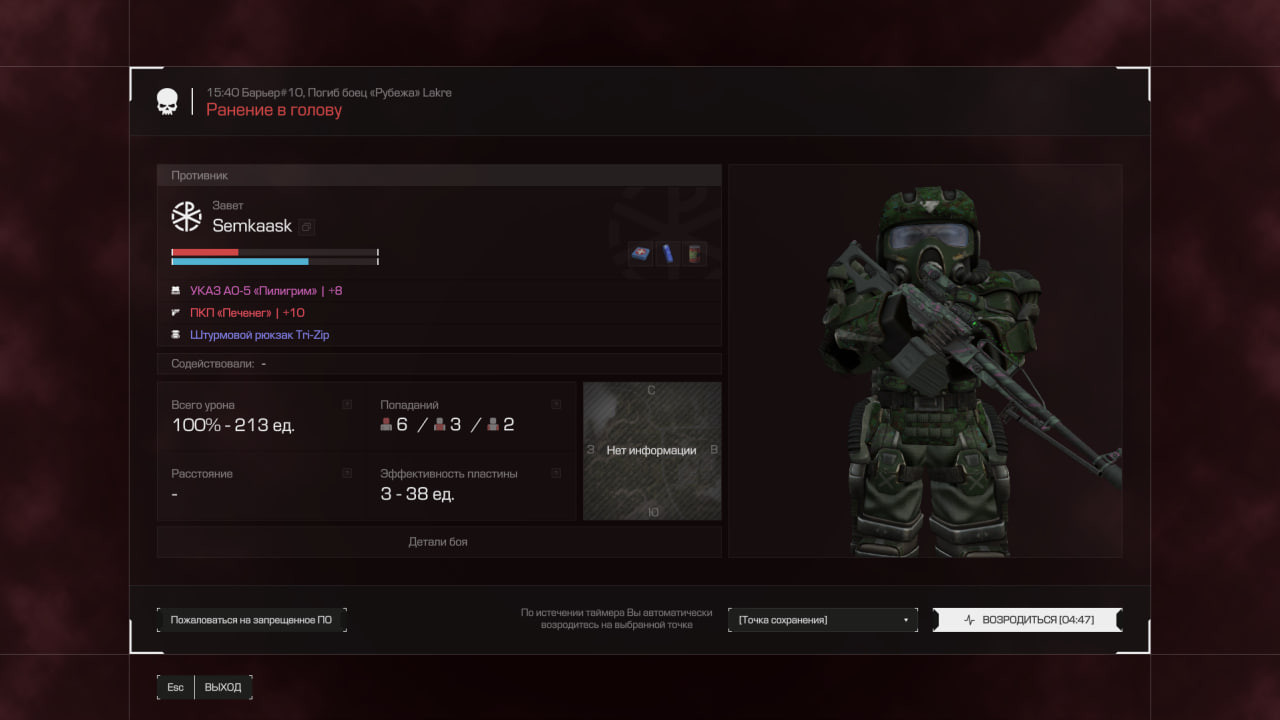Click the enemy name Semkaask
Screen dimensions: 1280x720
point(252,226)
